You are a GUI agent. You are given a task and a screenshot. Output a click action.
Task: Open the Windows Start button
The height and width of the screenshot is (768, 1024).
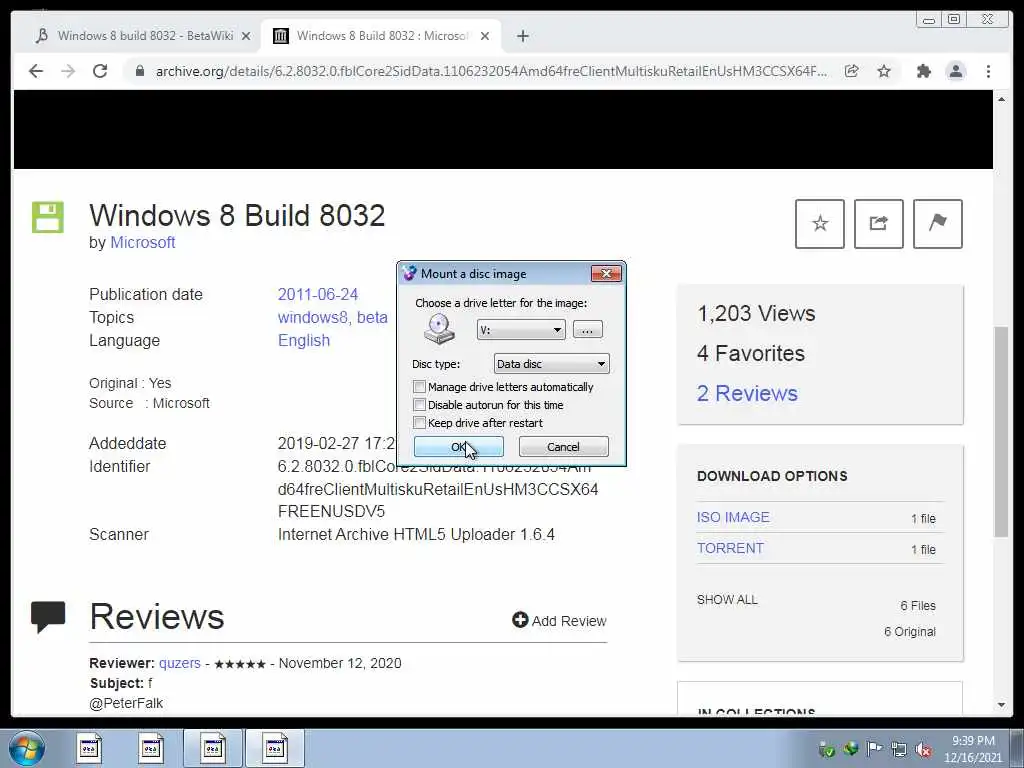pos(27,748)
